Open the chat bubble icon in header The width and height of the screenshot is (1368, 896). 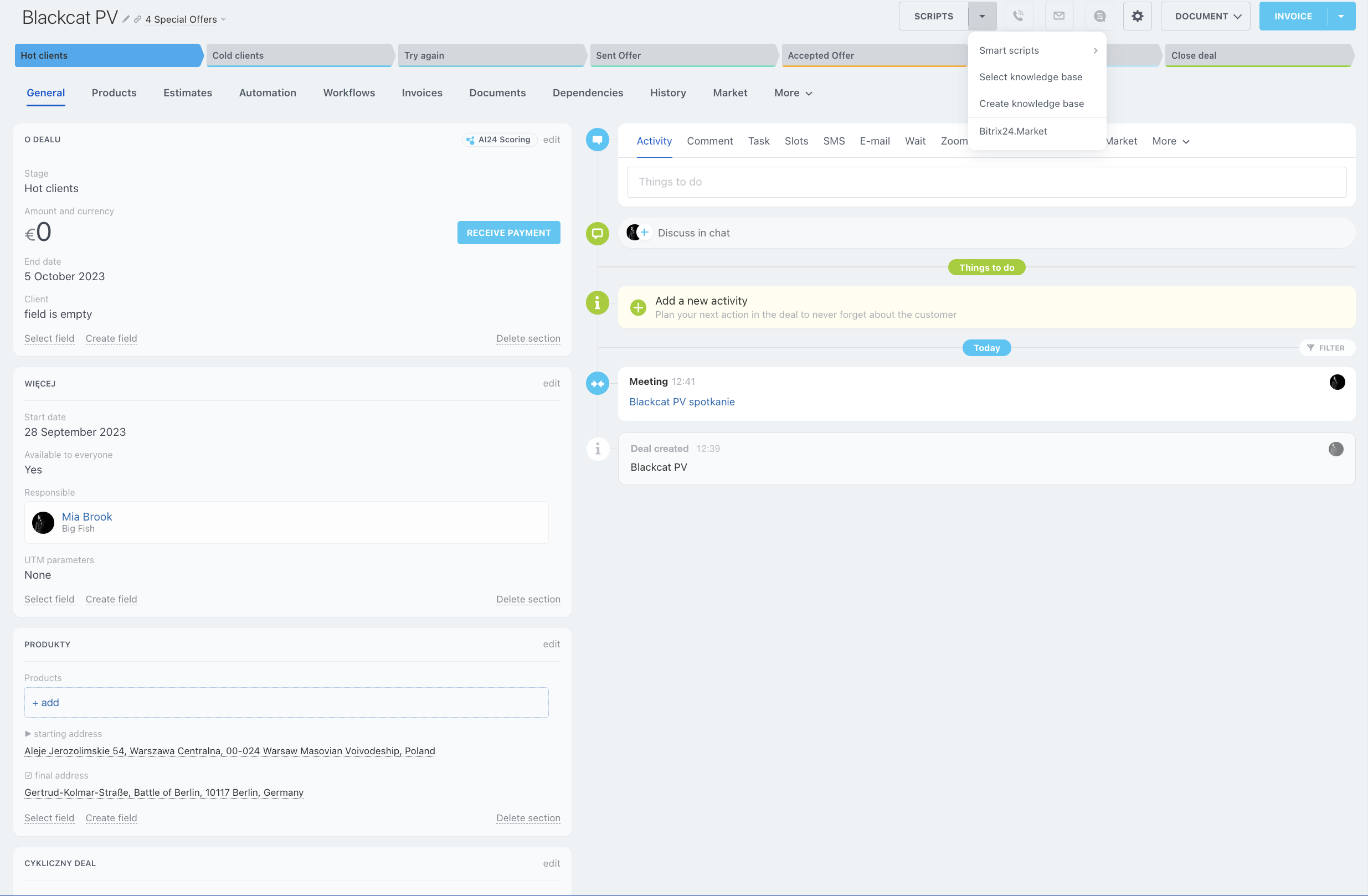coord(1099,16)
